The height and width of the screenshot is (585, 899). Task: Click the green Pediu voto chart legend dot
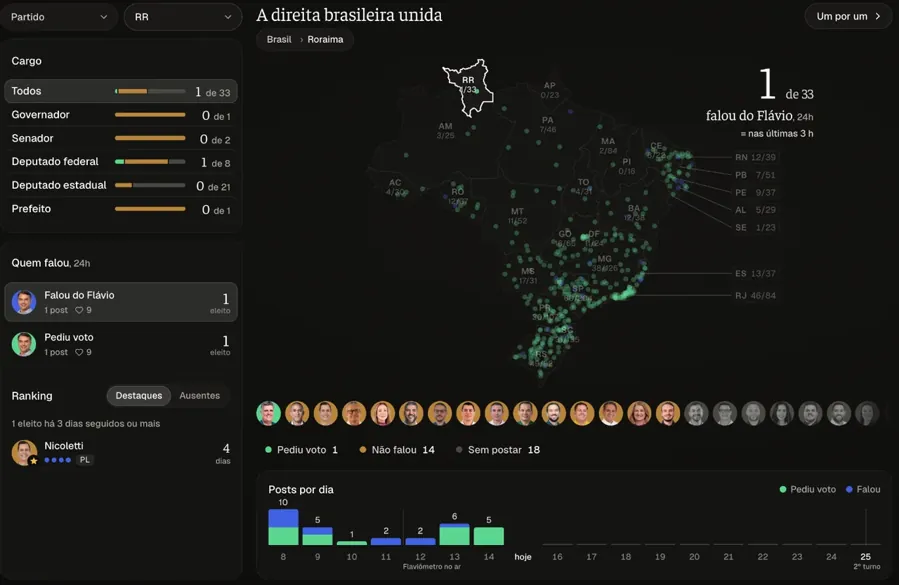click(x=783, y=489)
